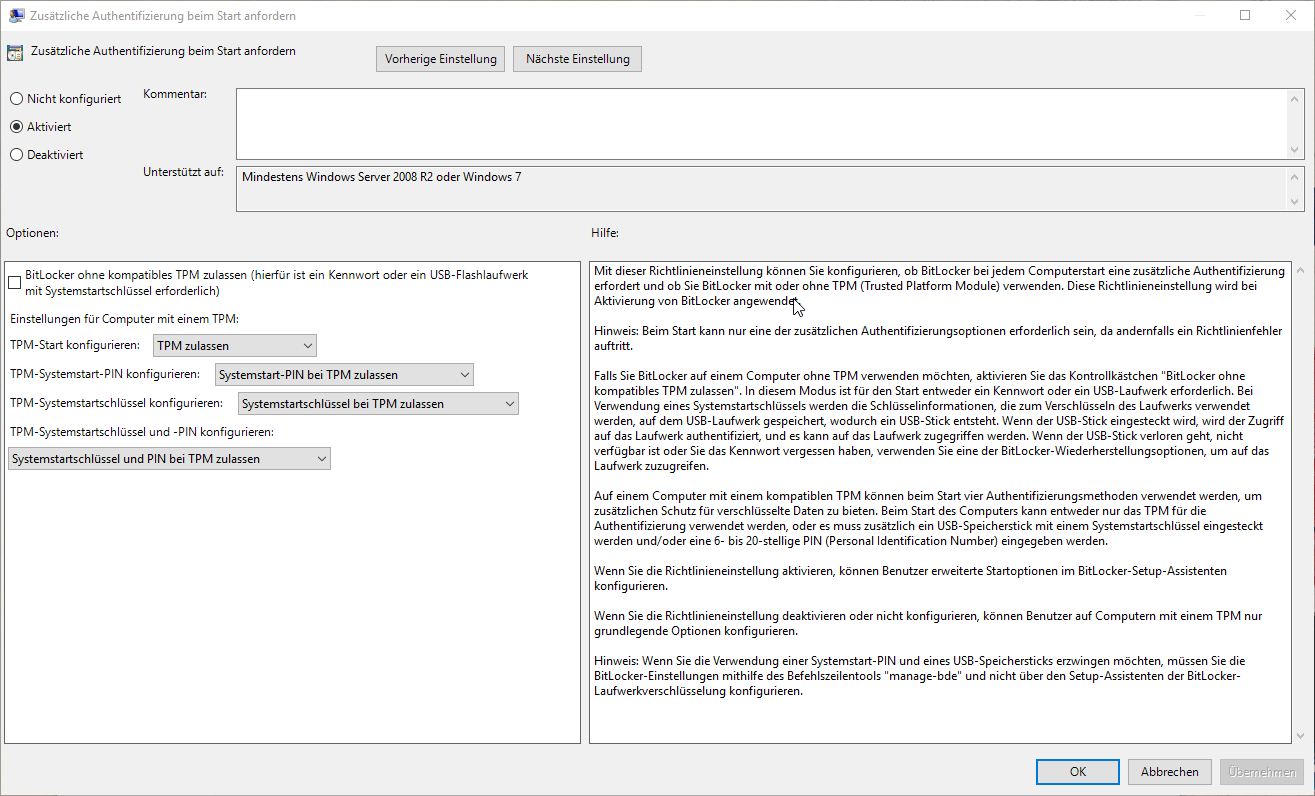Click the Hilfe label
Screen dimensions: 1315x796
pyautogui.click(x=606, y=233)
